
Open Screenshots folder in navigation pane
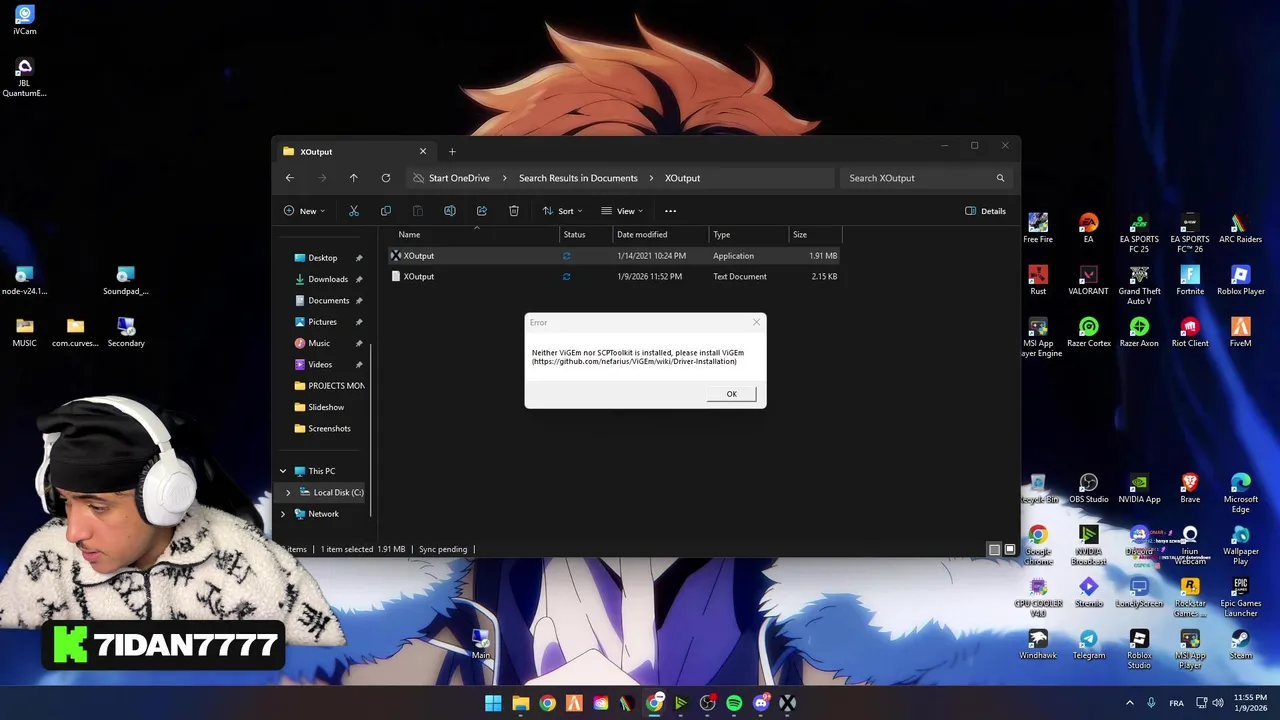tap(329, 429)
